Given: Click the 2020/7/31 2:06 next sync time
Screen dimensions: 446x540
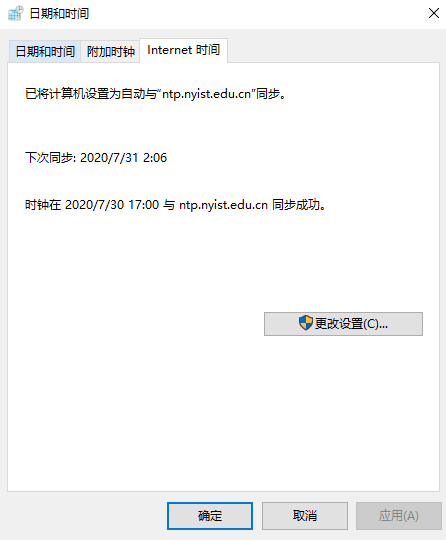Looking at the screenshot, I should point(123,158).
